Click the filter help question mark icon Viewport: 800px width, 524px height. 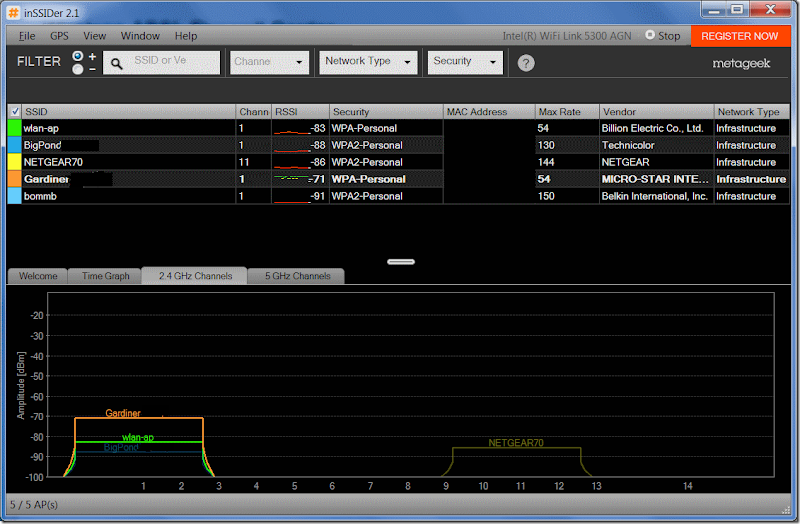coord(526,63)
